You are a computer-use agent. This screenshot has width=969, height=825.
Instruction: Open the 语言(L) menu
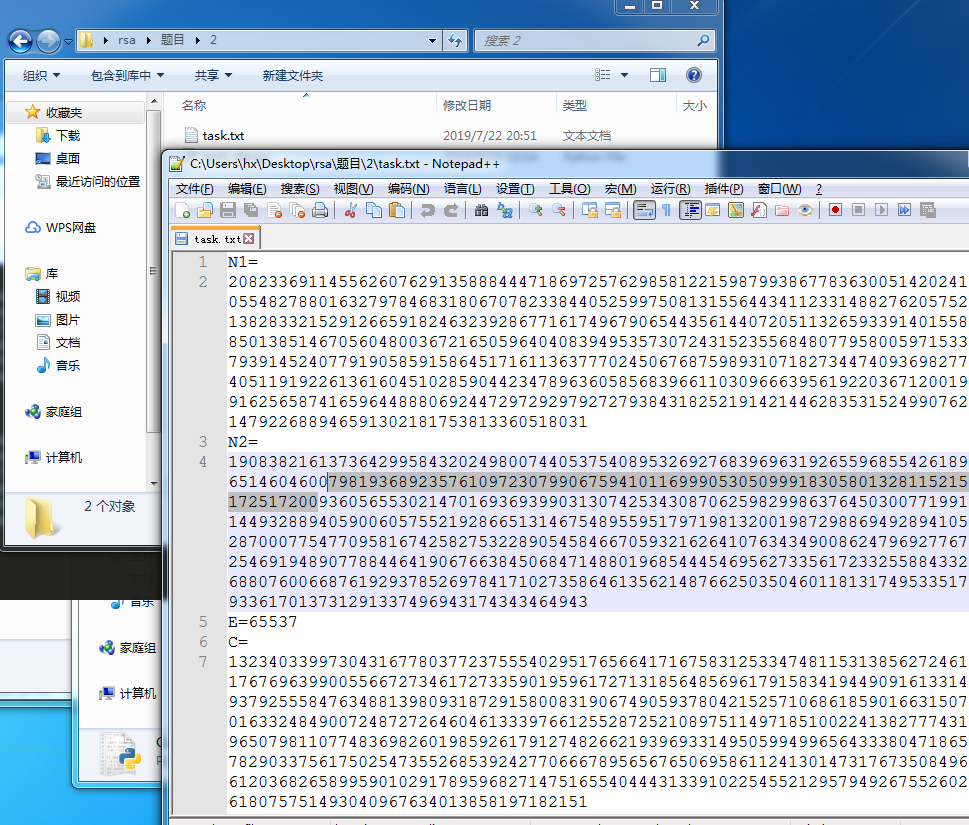point(462,189)
